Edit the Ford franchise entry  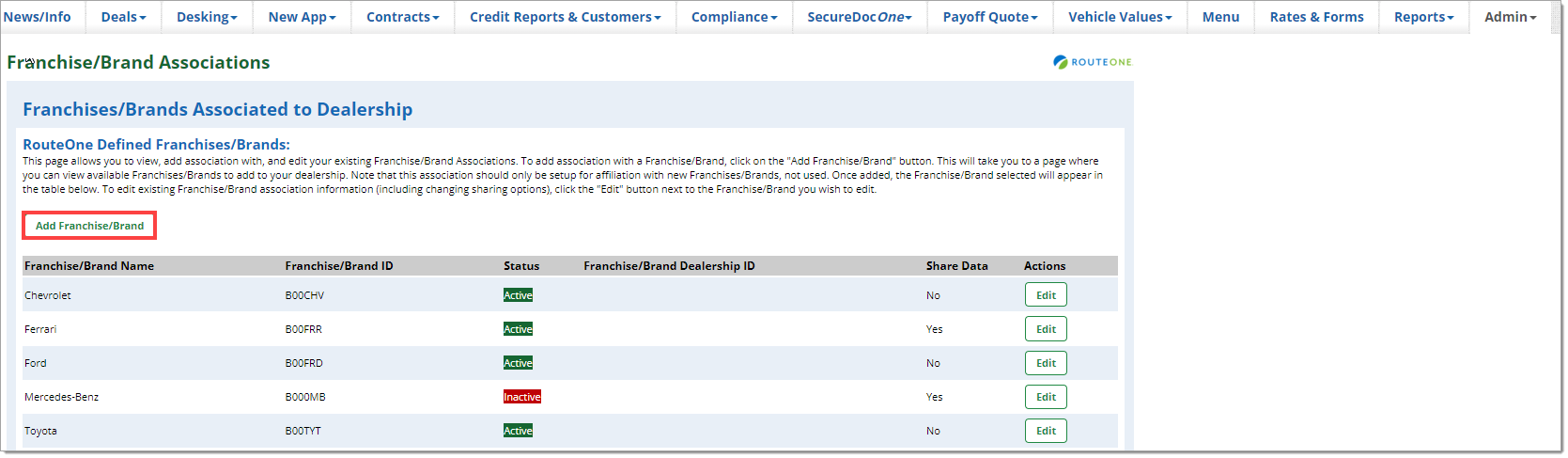pyautogui.click(x=1046, y=363)
